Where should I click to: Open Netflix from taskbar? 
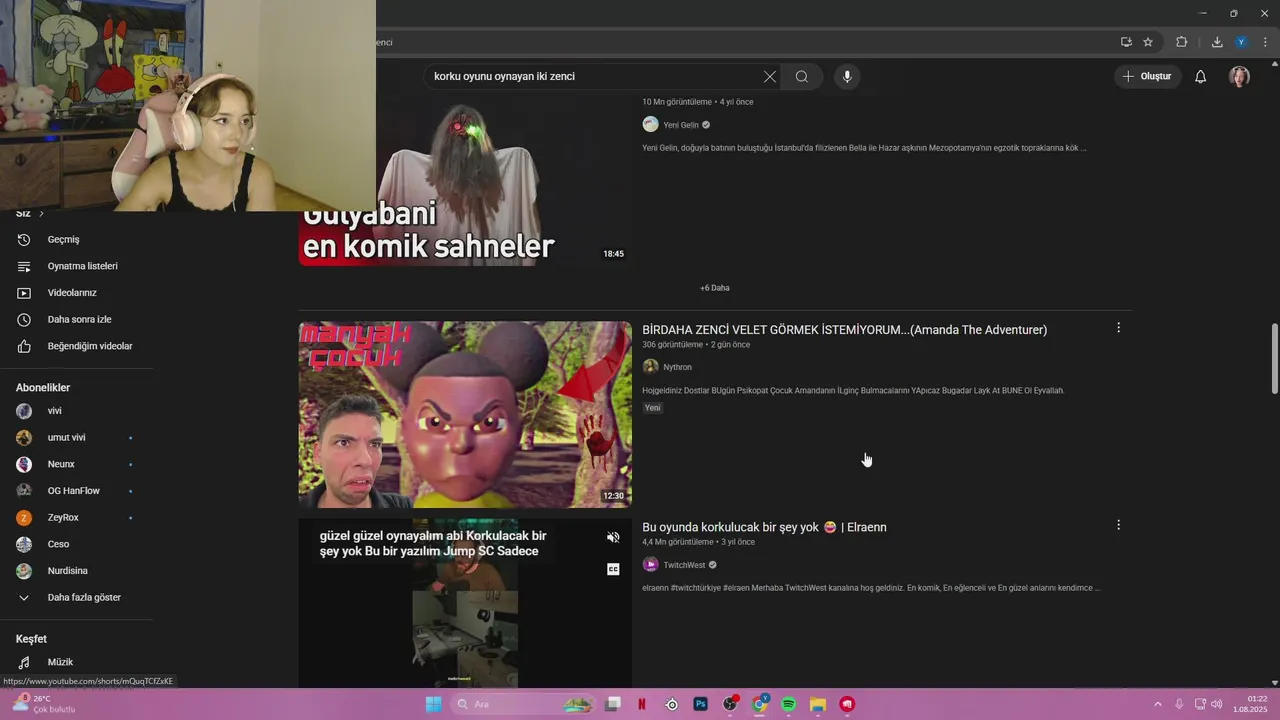642,704
